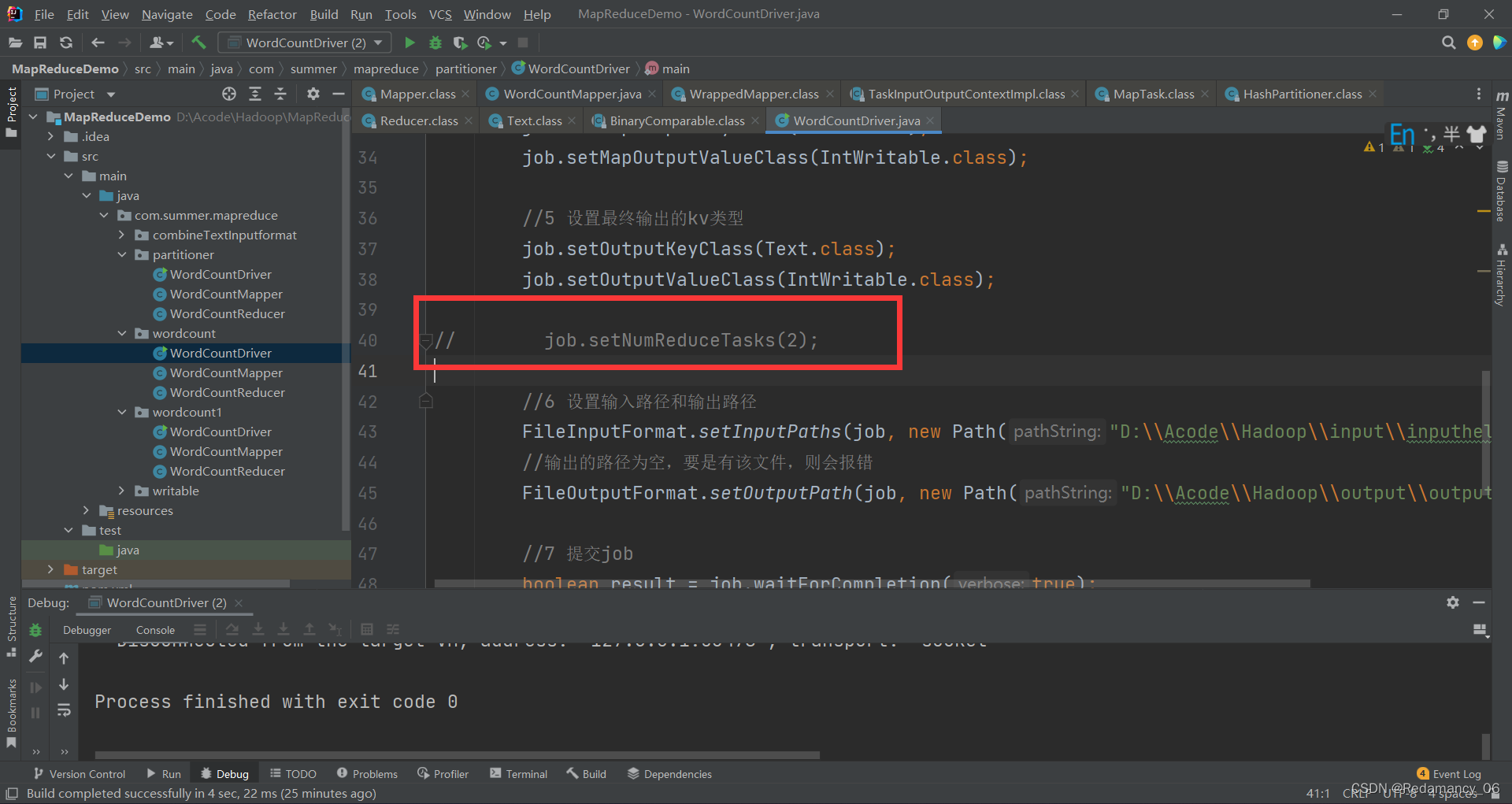Image resolution: width=1512 pixels, height=804 pixels.
Task: Open editor tabs overflow menu (three dots)
Action: pyautogui.click(x=1479, y=94)
